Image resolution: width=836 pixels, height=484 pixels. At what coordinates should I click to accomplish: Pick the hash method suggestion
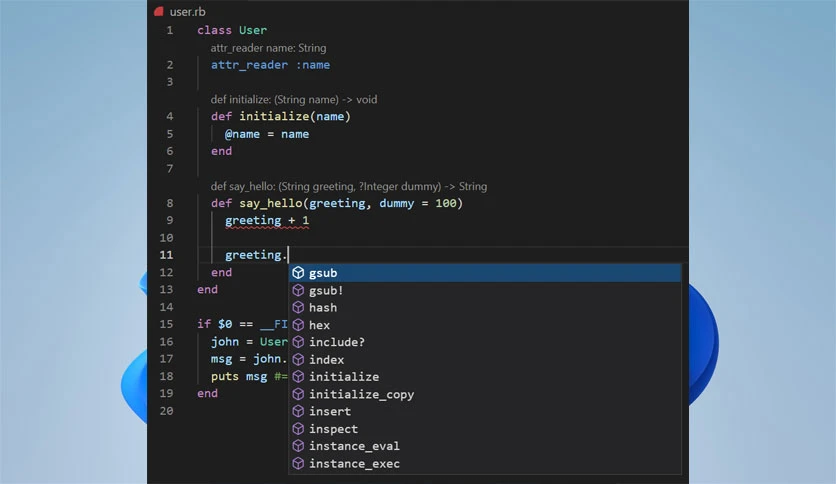tap(485, 308)
